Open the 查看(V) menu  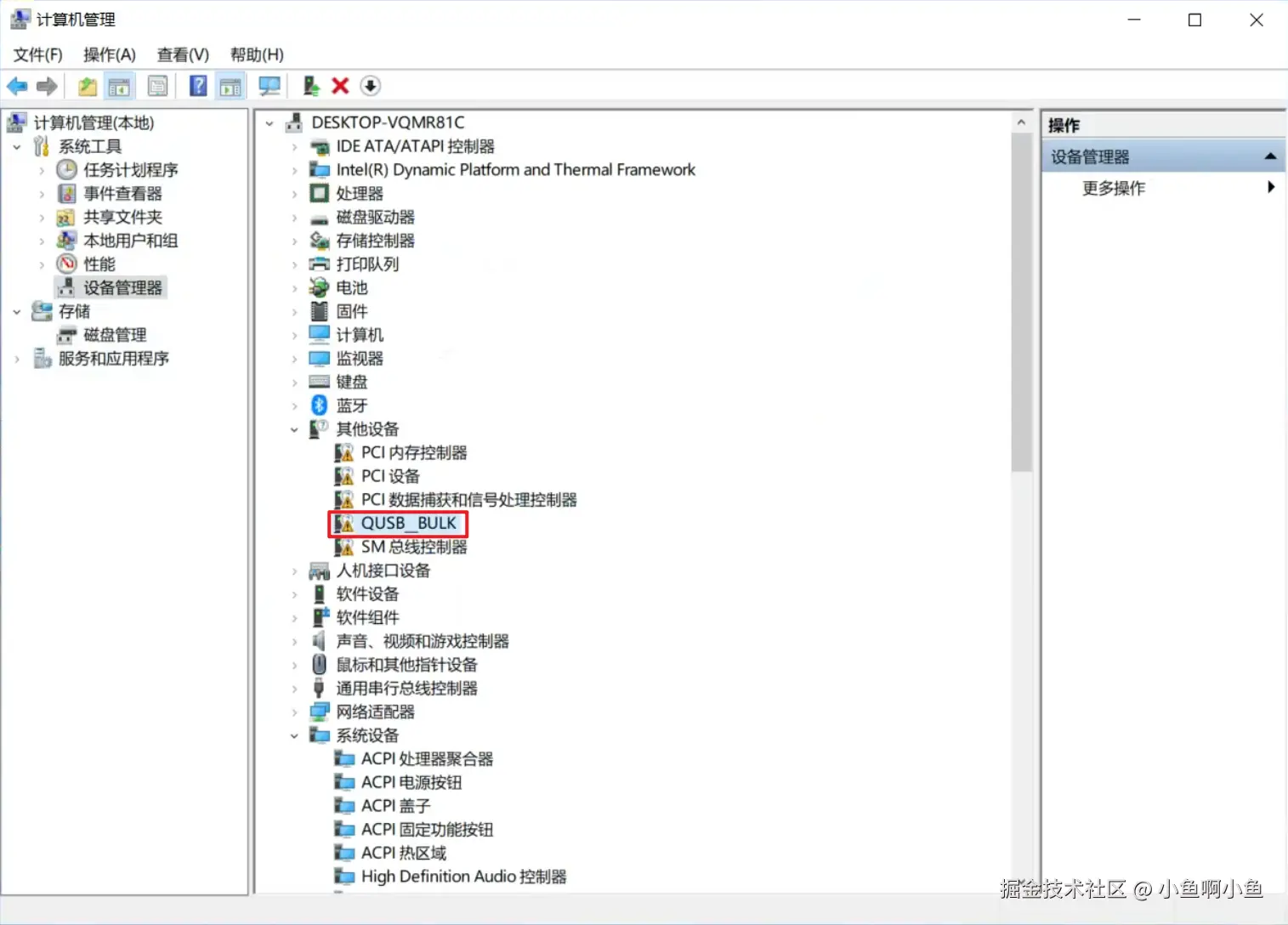183,54
